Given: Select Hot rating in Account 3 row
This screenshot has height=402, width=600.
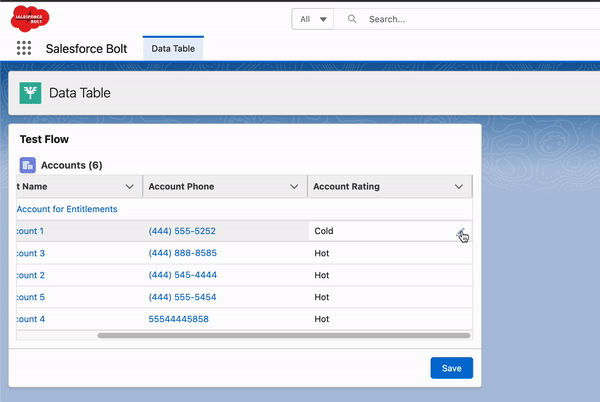Looking at the screenshot, I should [390, 253].
